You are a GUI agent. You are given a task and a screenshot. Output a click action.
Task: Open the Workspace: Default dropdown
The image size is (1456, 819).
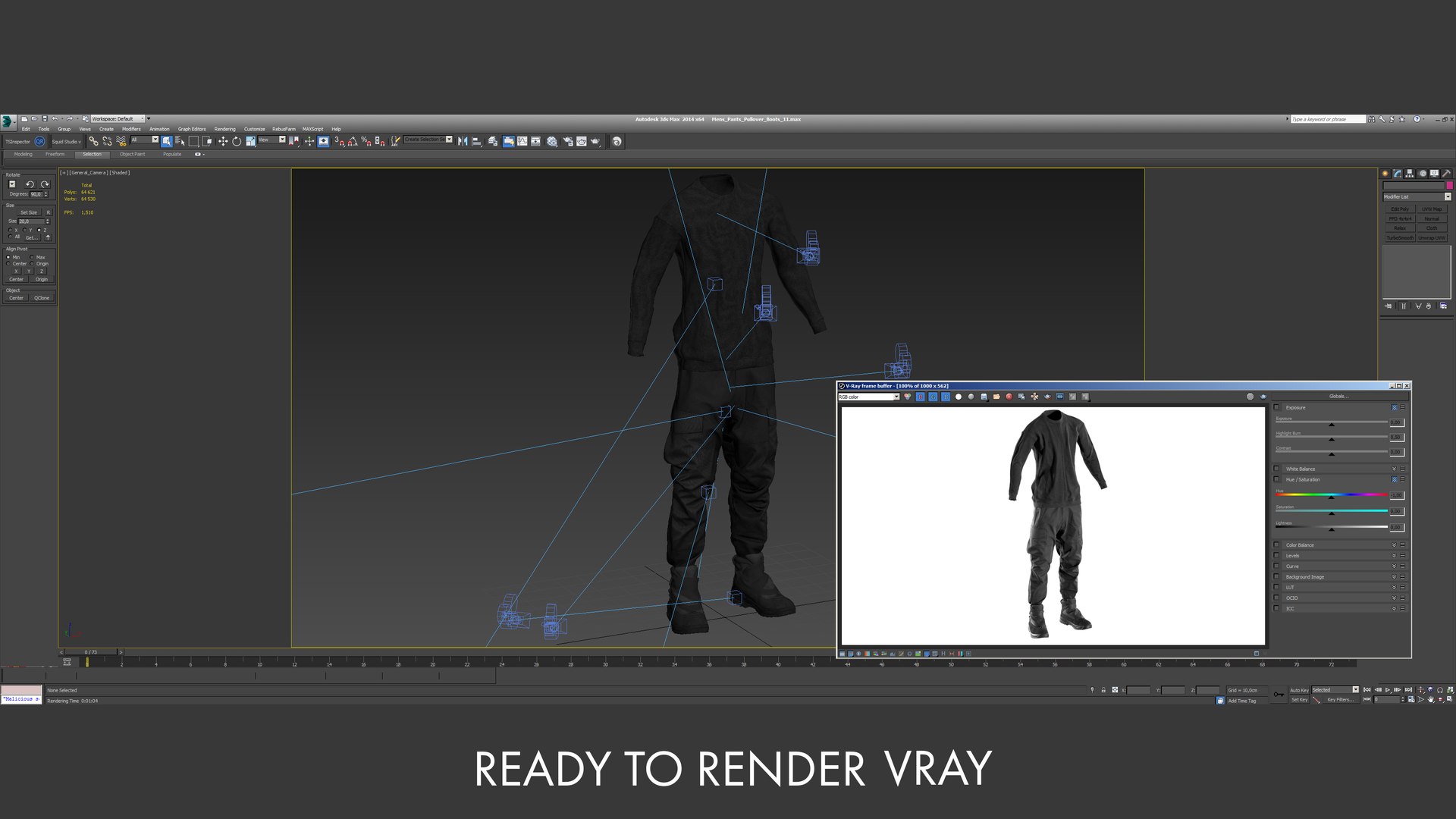(118, 118)
